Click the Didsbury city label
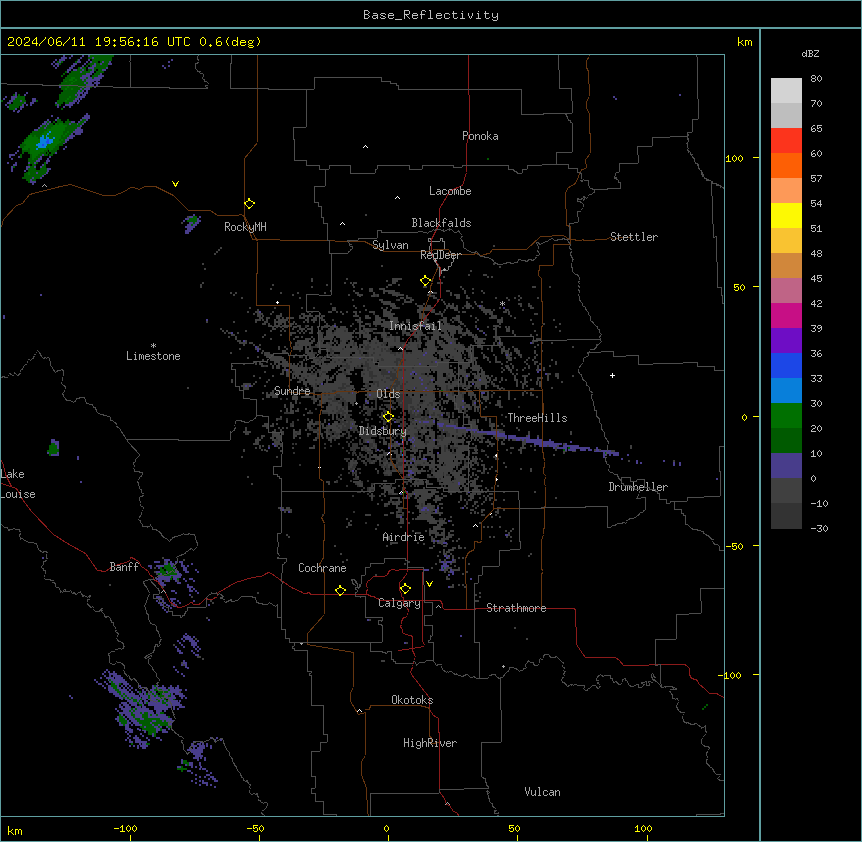 [383, 431]
